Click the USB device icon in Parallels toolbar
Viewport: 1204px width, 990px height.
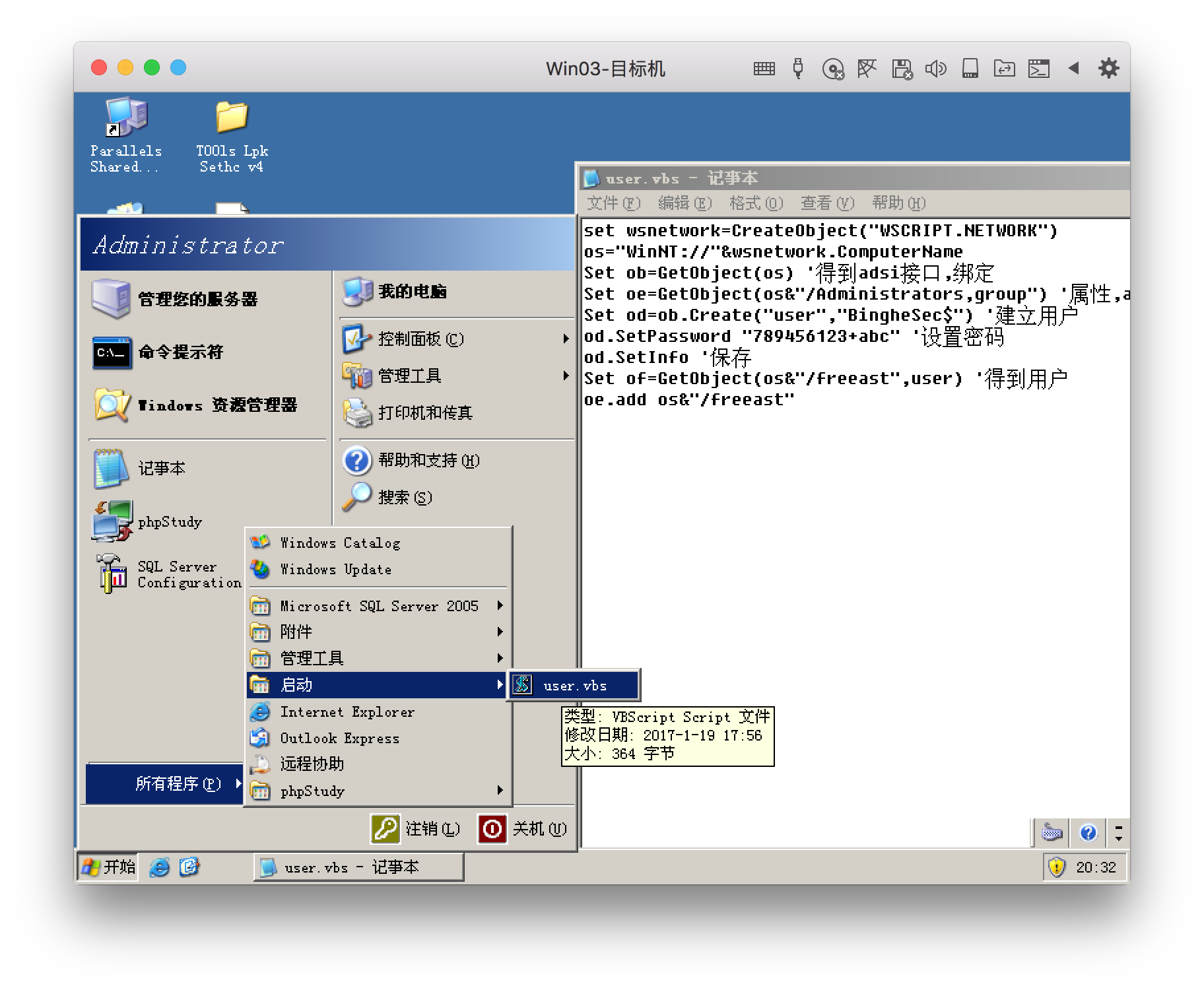(x=798, y=68)
